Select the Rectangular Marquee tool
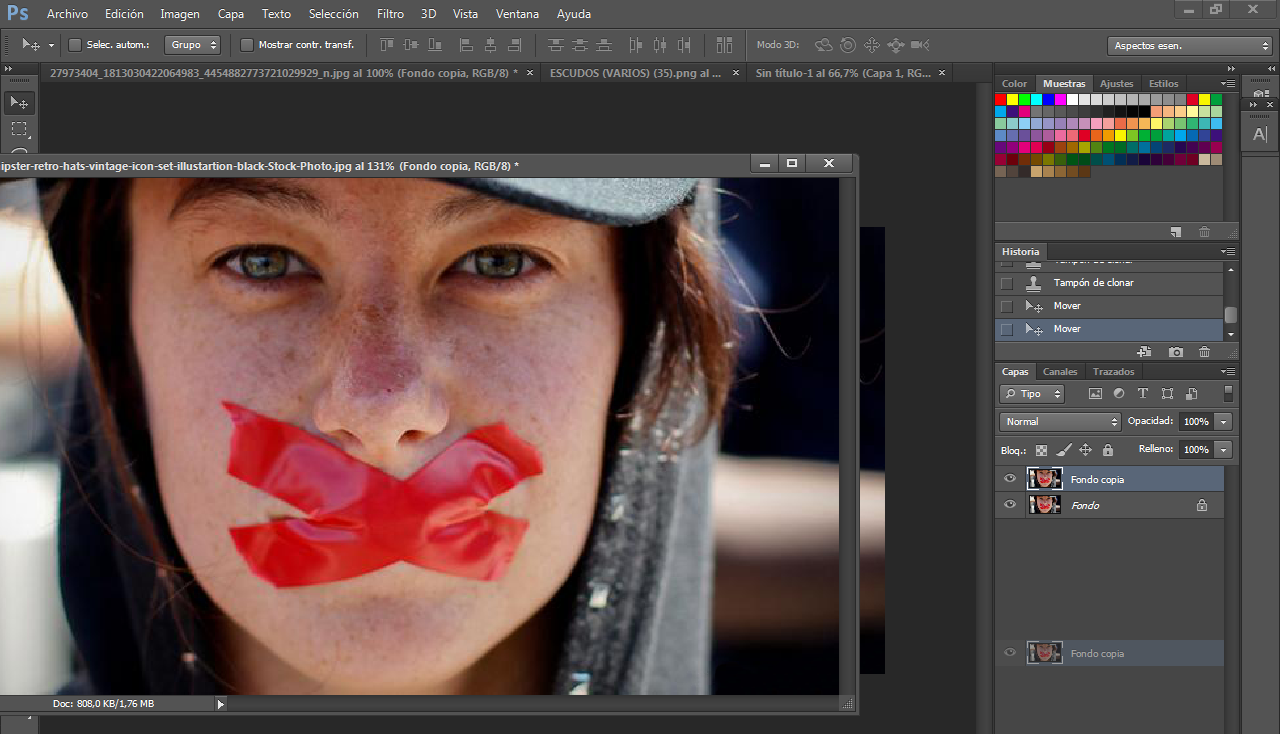 pyautogui.click(x=20, y=129)
